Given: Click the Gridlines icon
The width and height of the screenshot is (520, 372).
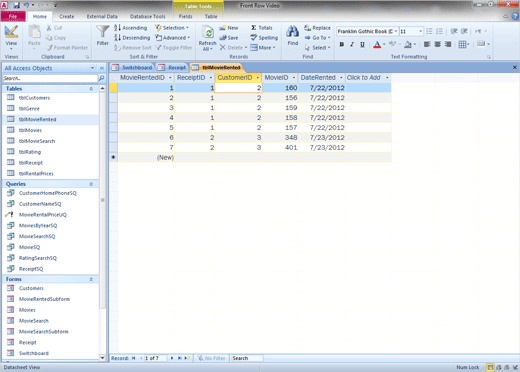Looking at the screenshot, I should click(462, 44).
